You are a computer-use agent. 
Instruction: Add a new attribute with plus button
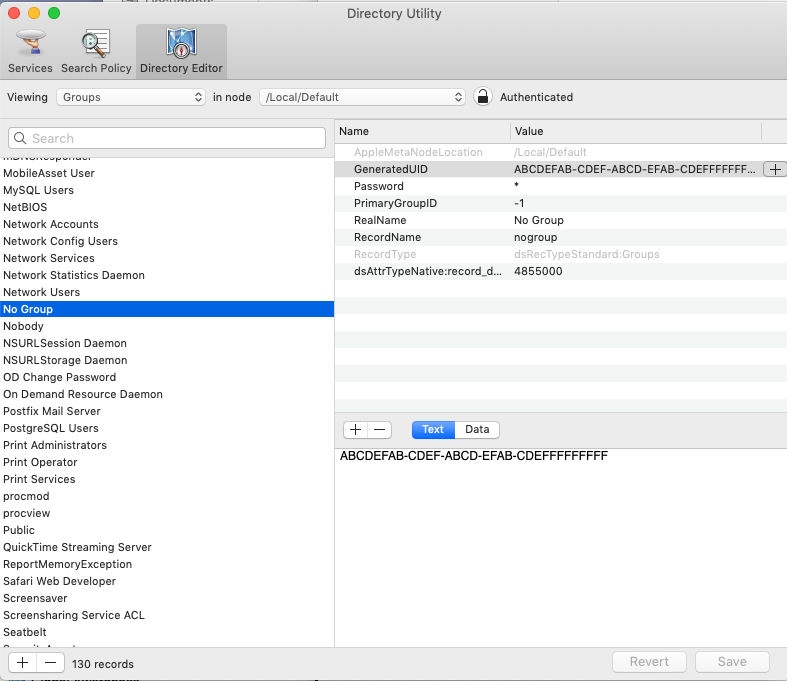[355, 430]
